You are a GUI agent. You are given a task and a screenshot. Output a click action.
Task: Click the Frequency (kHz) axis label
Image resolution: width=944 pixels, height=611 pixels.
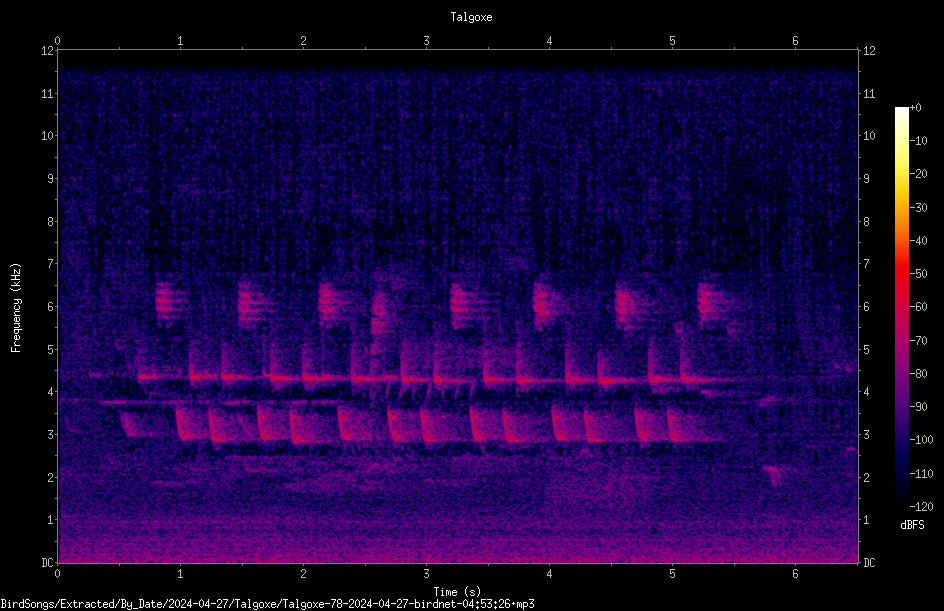16,308
